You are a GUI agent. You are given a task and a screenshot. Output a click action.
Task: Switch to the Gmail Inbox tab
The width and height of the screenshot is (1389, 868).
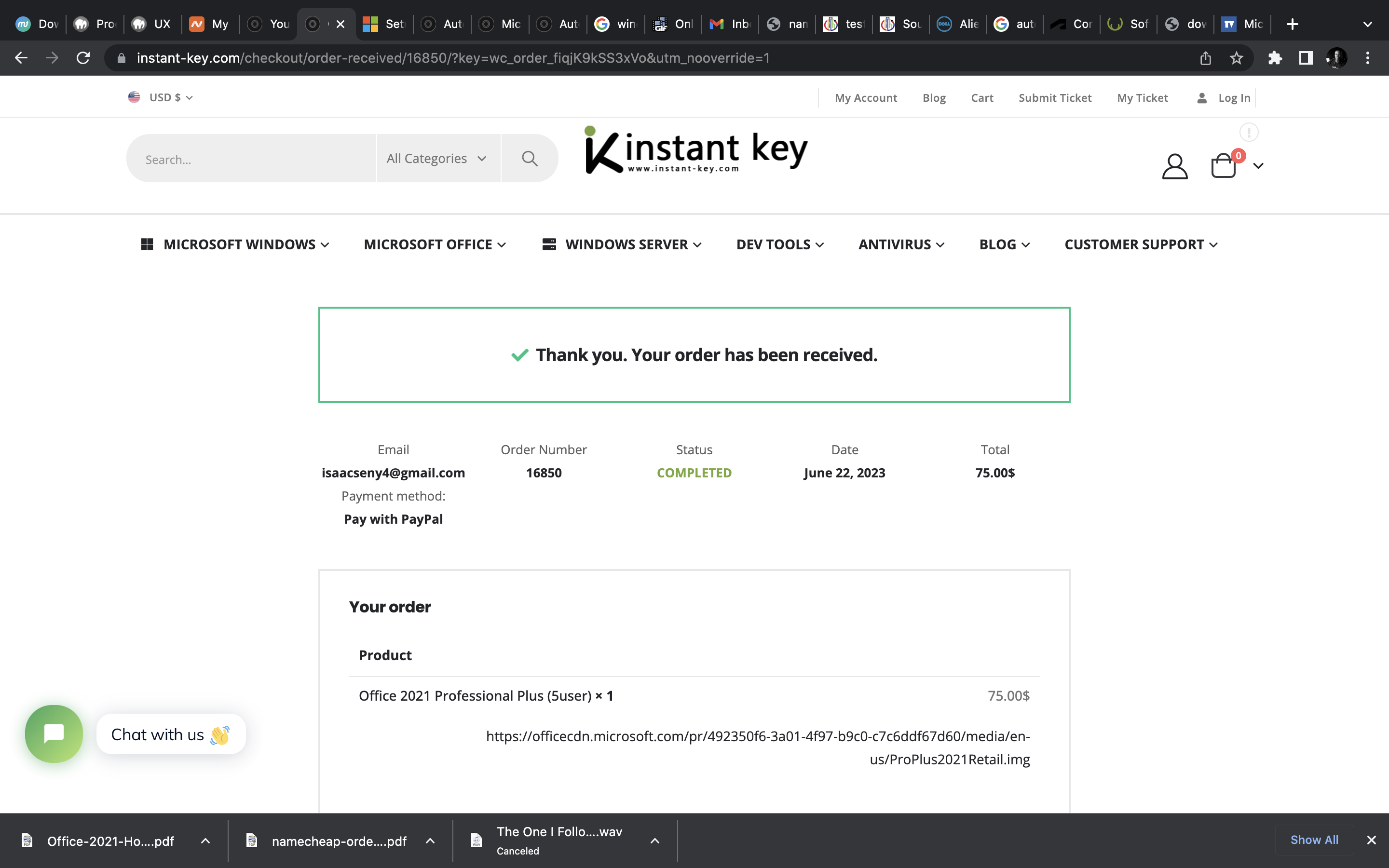pos(731,24)
